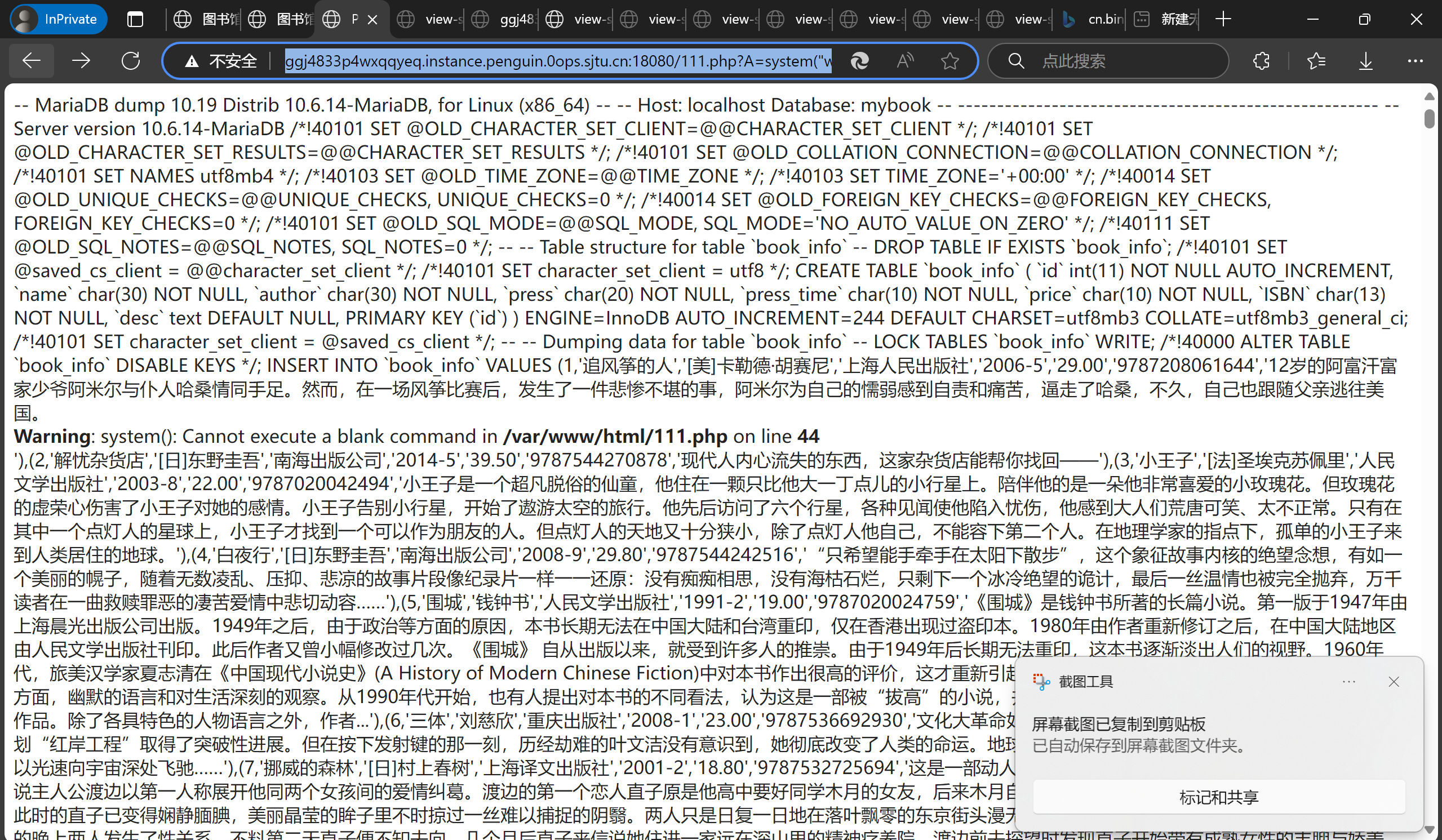Viewport: 1442px width, 840px height.
Task: Open the tab actions menu icon
Action: 135,20
